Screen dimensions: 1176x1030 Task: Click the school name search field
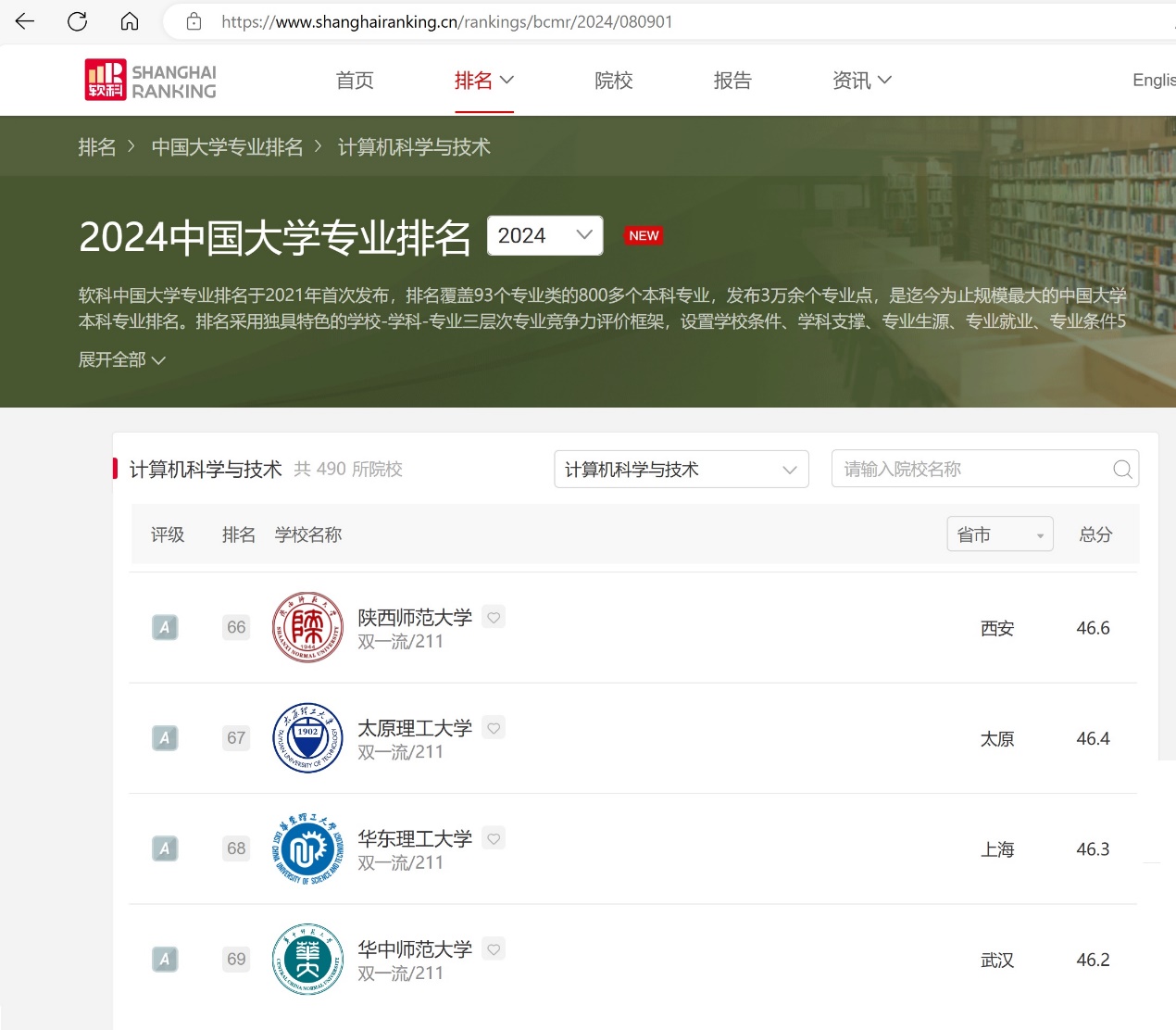(x=972, y=470)
